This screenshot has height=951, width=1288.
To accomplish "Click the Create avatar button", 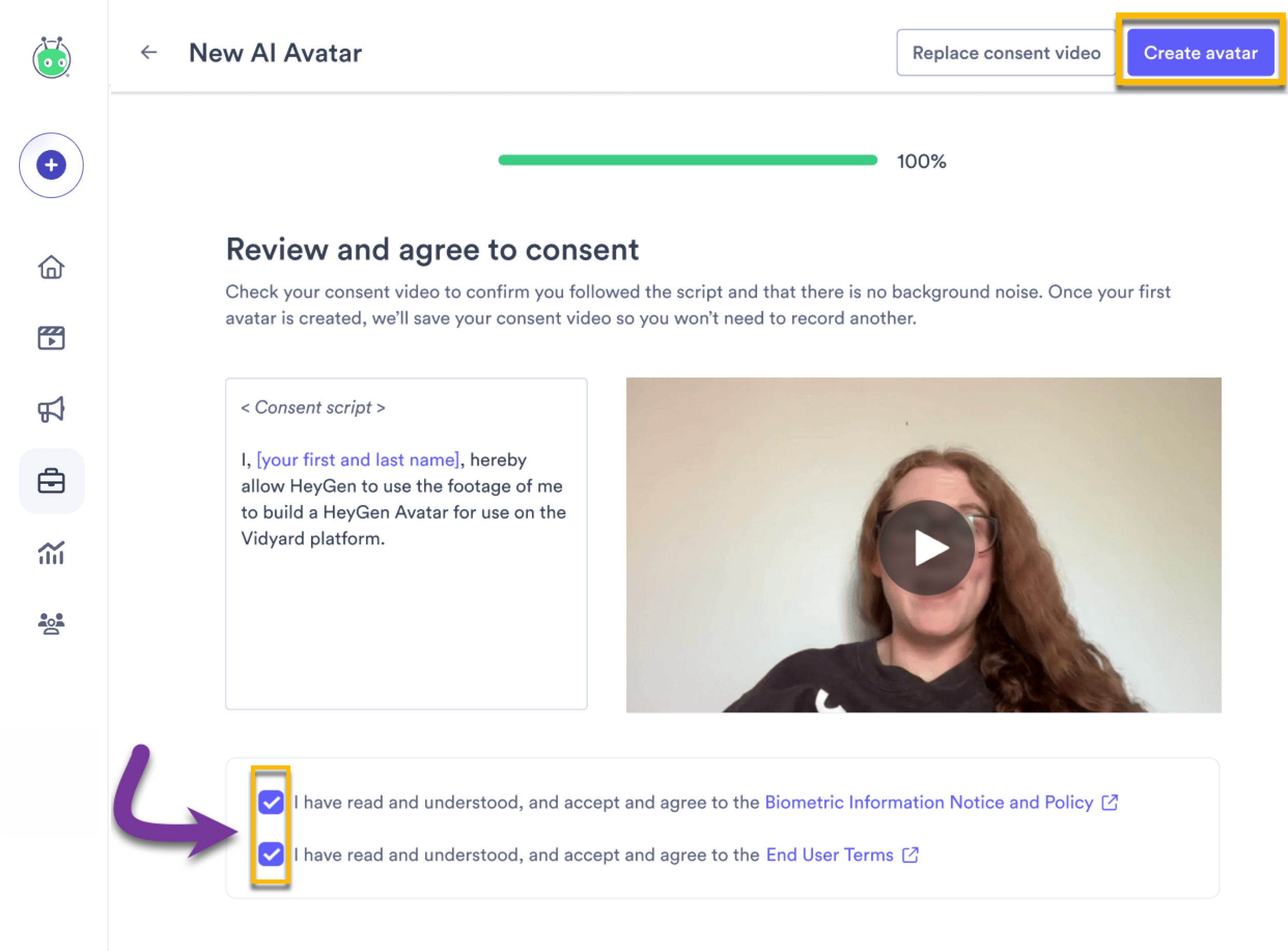I will point(1200,53).
